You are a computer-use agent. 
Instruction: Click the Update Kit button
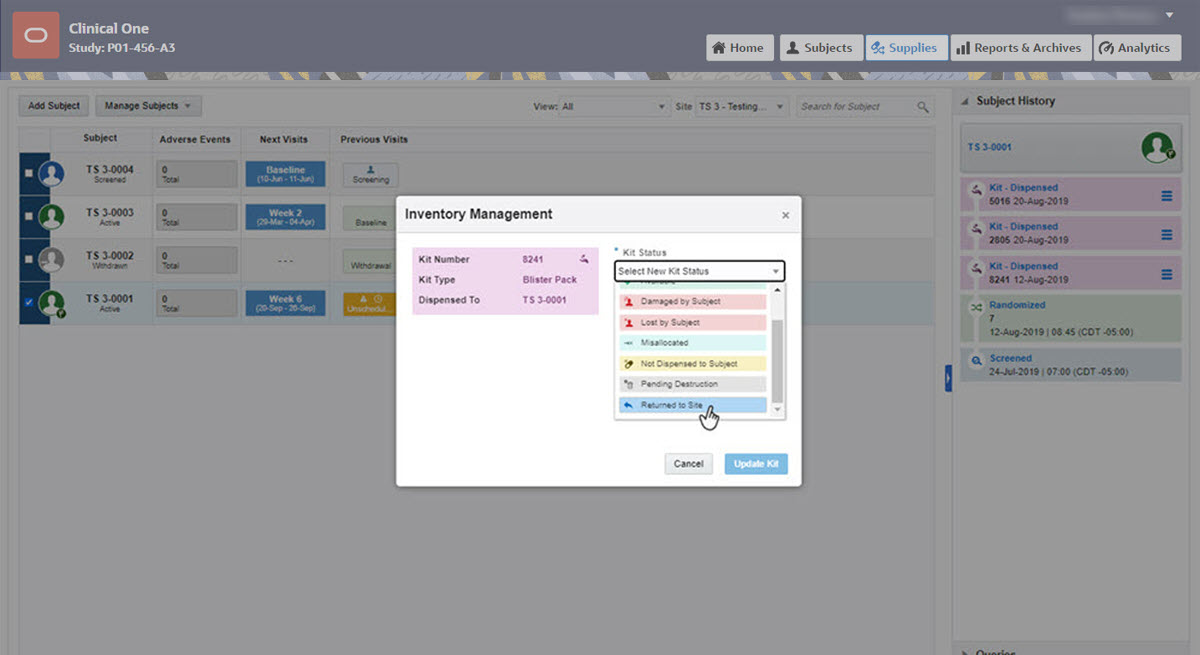pos(756,464)
